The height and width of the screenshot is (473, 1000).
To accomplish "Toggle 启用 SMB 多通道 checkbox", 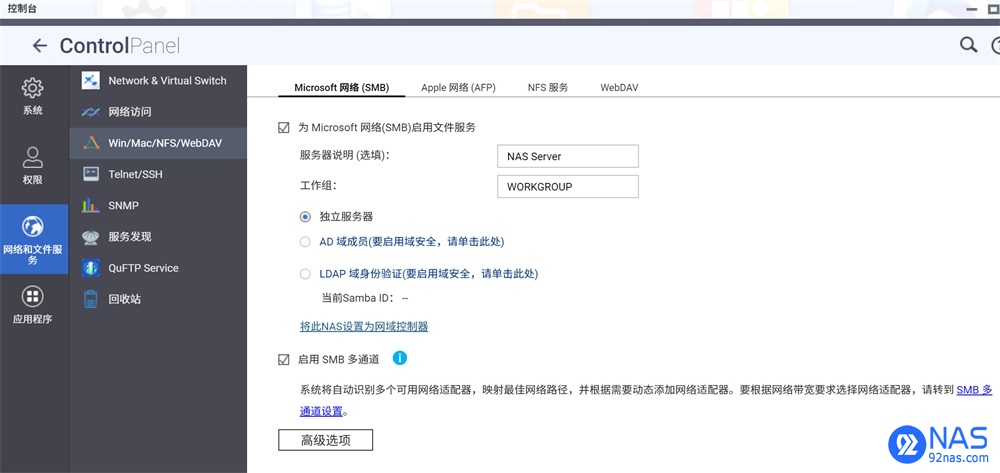I will point(284,360).
